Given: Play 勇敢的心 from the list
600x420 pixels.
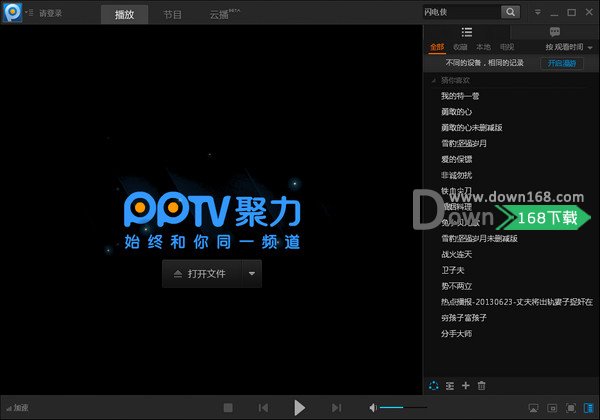Looking at the screenshot, I should point(457,112).
